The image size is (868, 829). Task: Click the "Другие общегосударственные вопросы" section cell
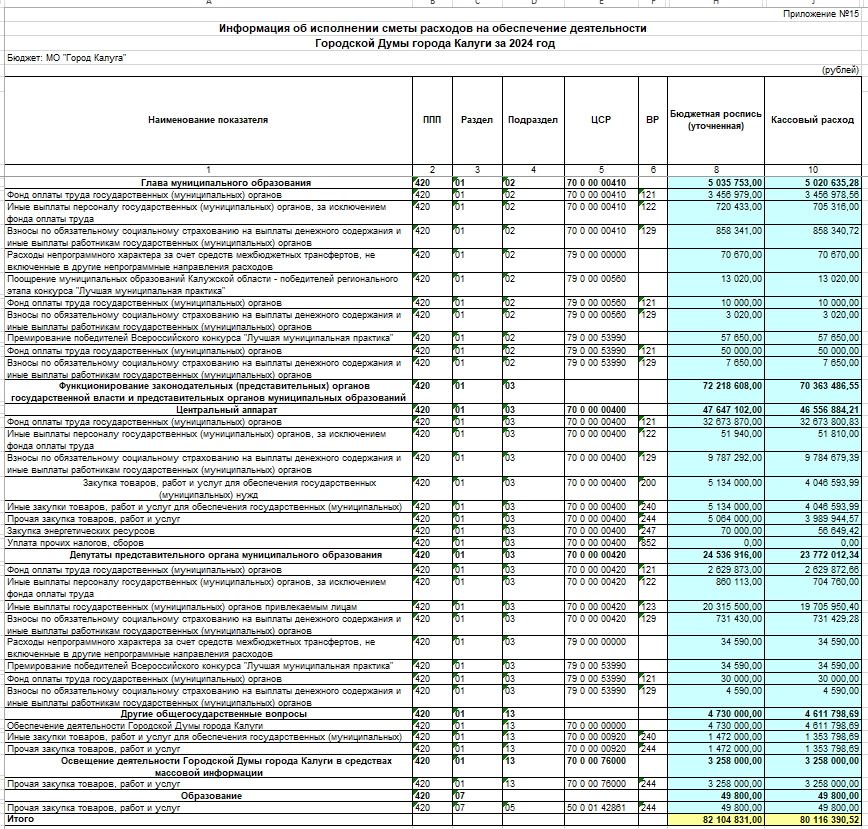tap(208, 713)
